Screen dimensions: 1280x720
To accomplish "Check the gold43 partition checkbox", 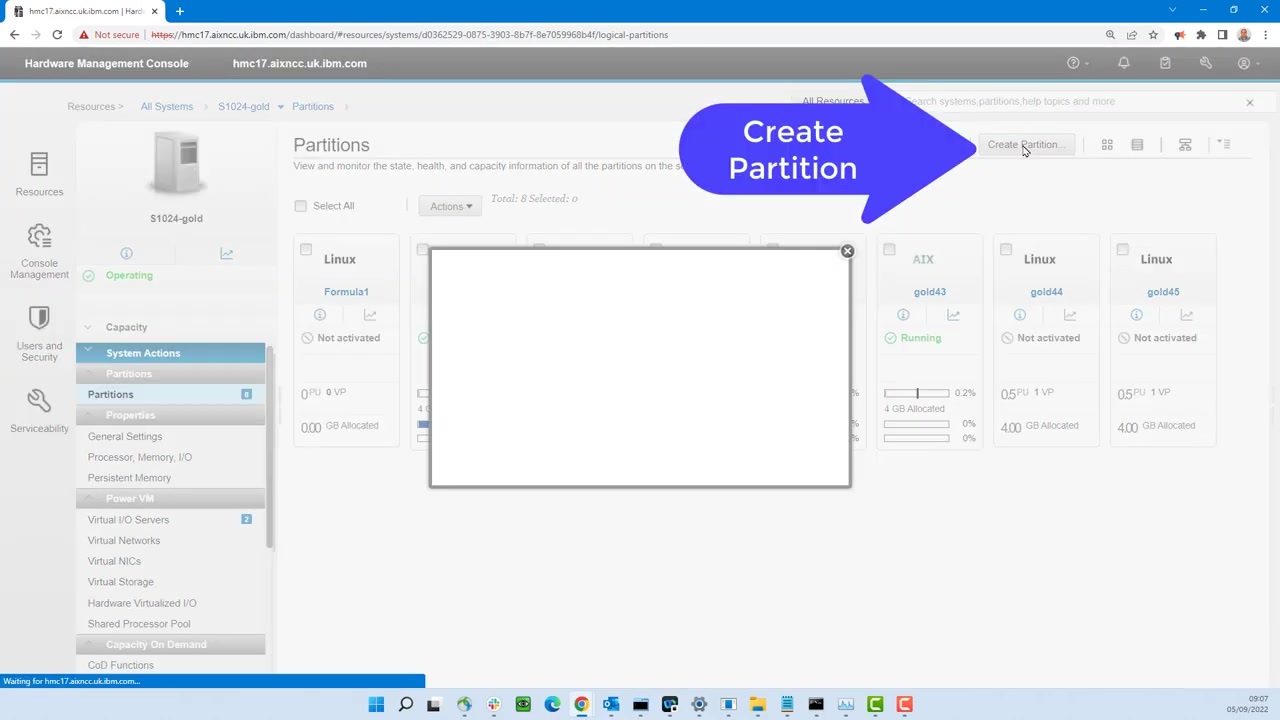I will pyautogui.click(x=889, y=250).
